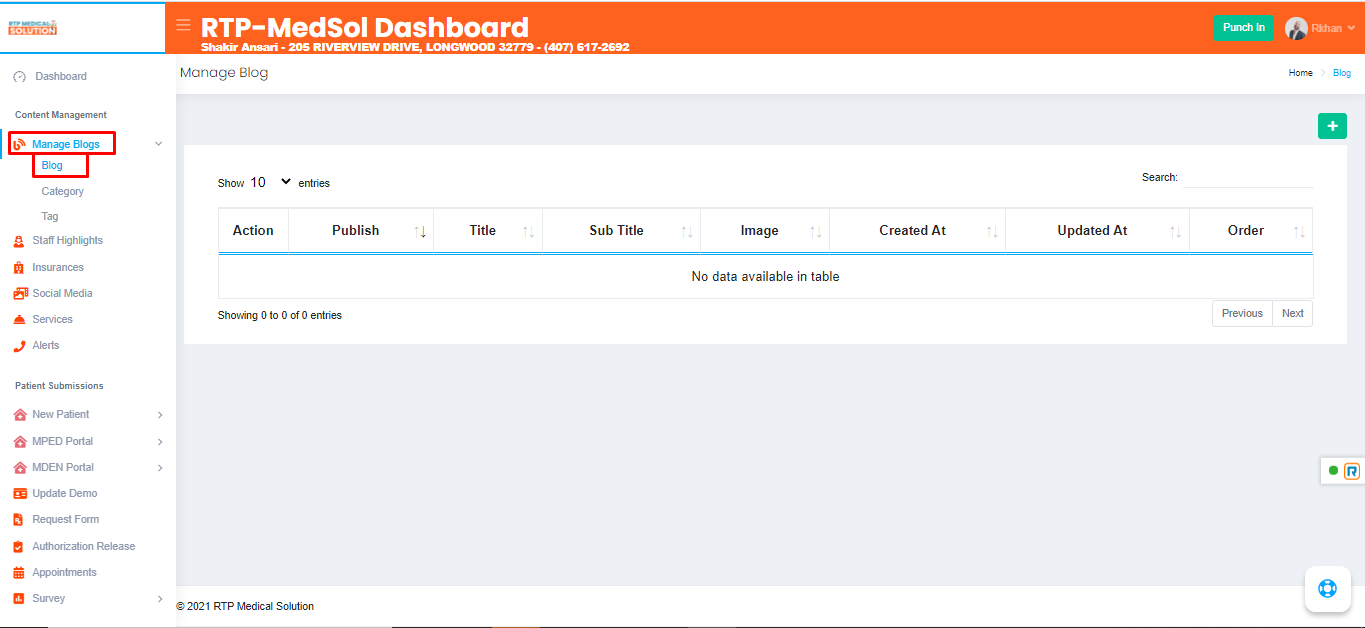Click the Appointments calendar icon
The image size is (1365, 628).
[19, 573]
